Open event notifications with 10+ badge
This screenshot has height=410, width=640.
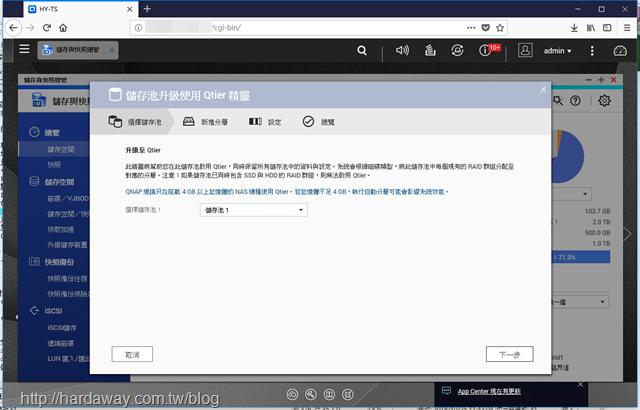coord(489,50)
